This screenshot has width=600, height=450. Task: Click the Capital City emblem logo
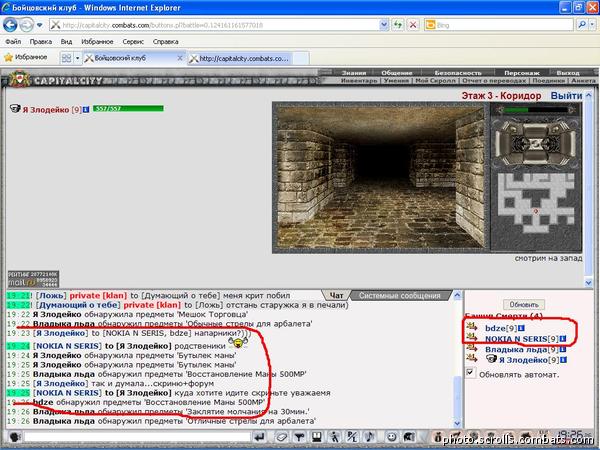click(x=19, y=79)
